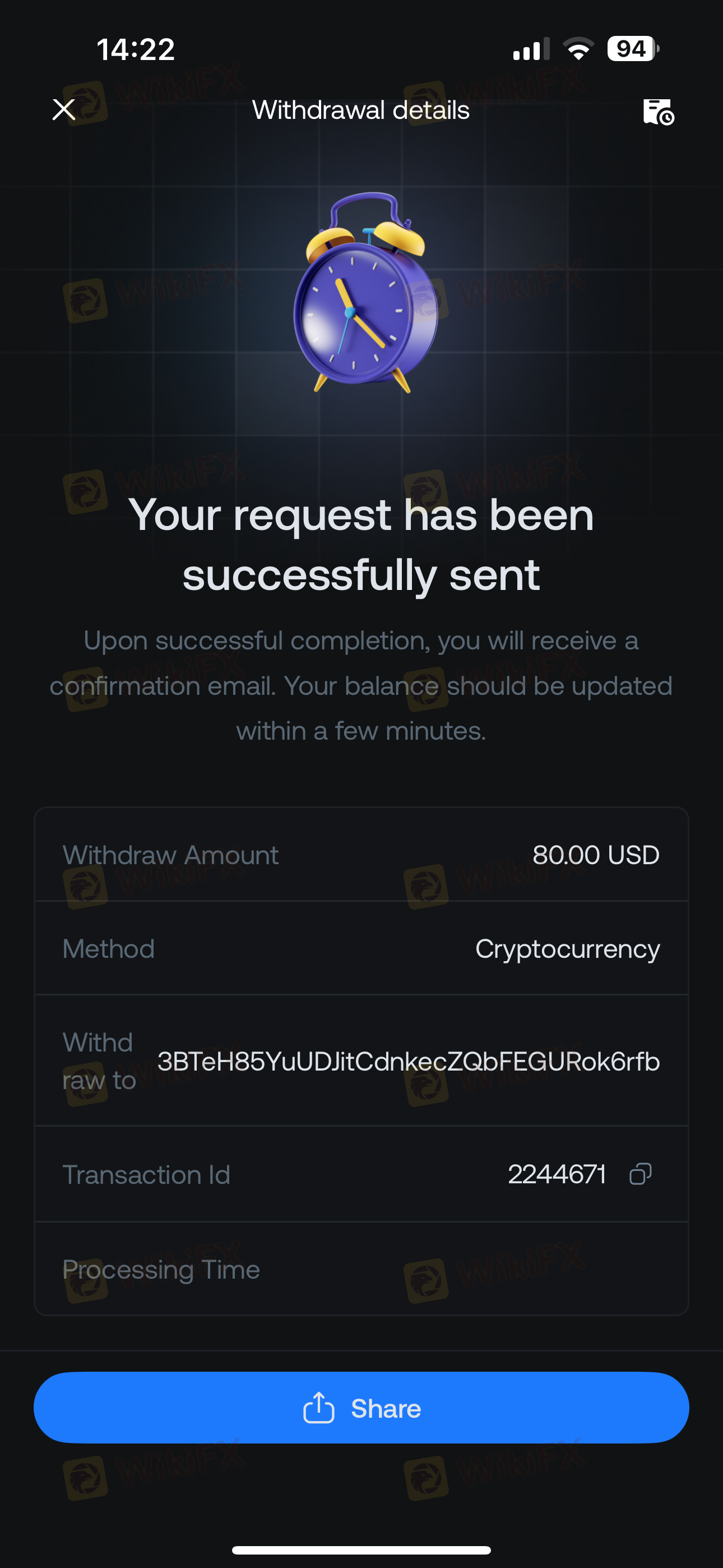Tap the 80.00 USD amount value

(x=595, y=855)
